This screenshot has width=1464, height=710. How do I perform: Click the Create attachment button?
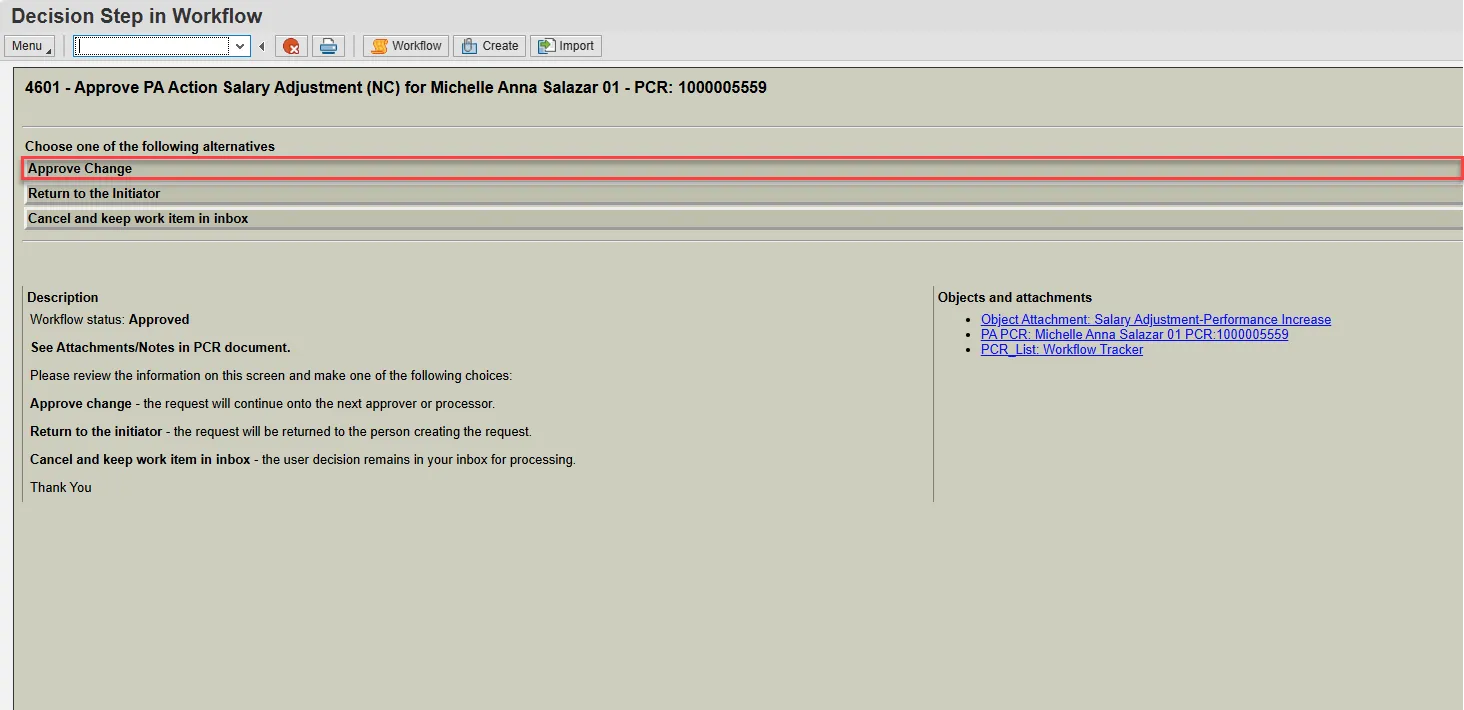[x=489, y=46]
